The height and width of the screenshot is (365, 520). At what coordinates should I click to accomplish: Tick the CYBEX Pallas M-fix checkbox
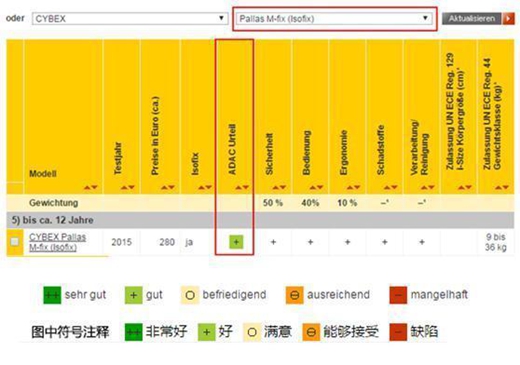15,242
